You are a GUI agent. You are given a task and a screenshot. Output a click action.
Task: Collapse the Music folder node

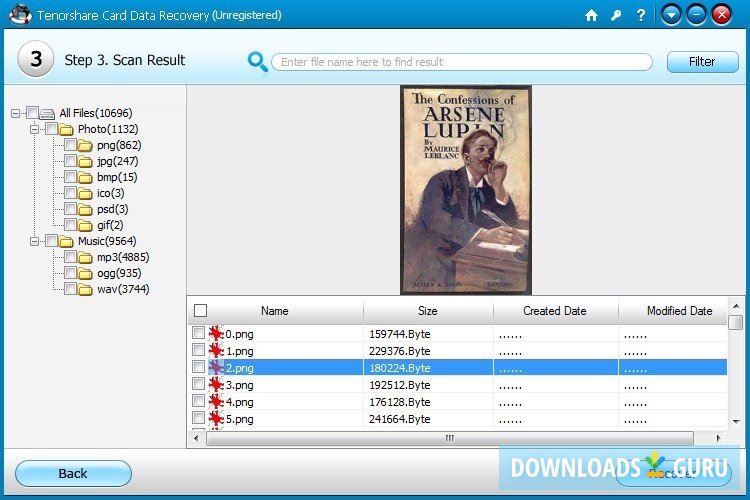pyautogui.click(x=34, y=241)
